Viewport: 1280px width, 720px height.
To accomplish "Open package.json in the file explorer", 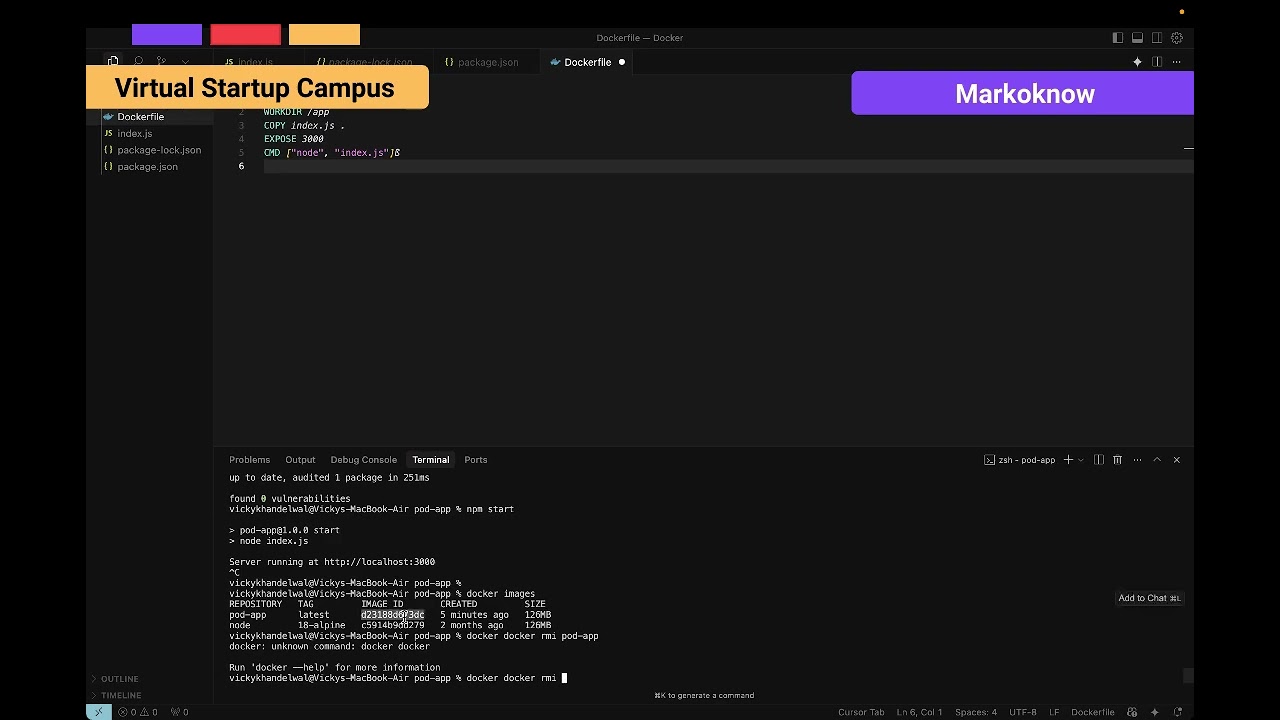I will [150, 167].
